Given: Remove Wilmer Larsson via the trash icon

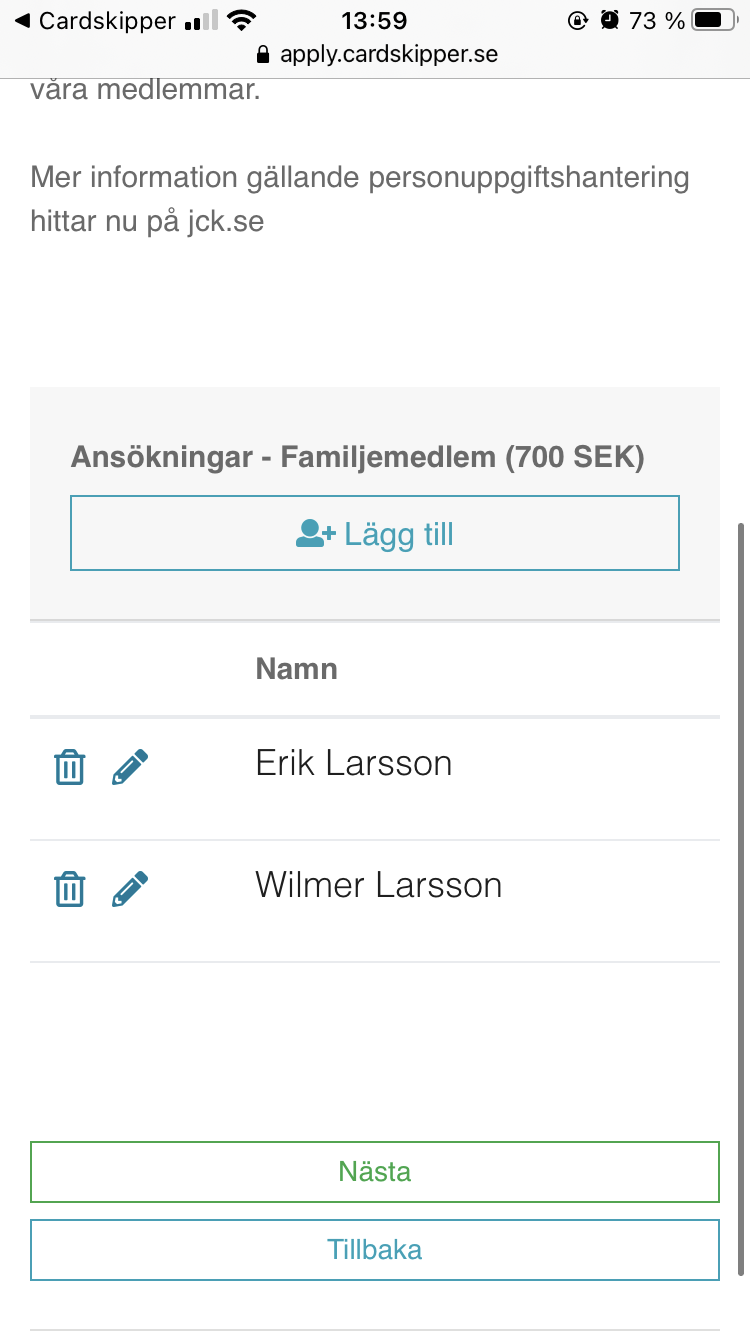Looking at the screenshot, I should tap(69, 889).
